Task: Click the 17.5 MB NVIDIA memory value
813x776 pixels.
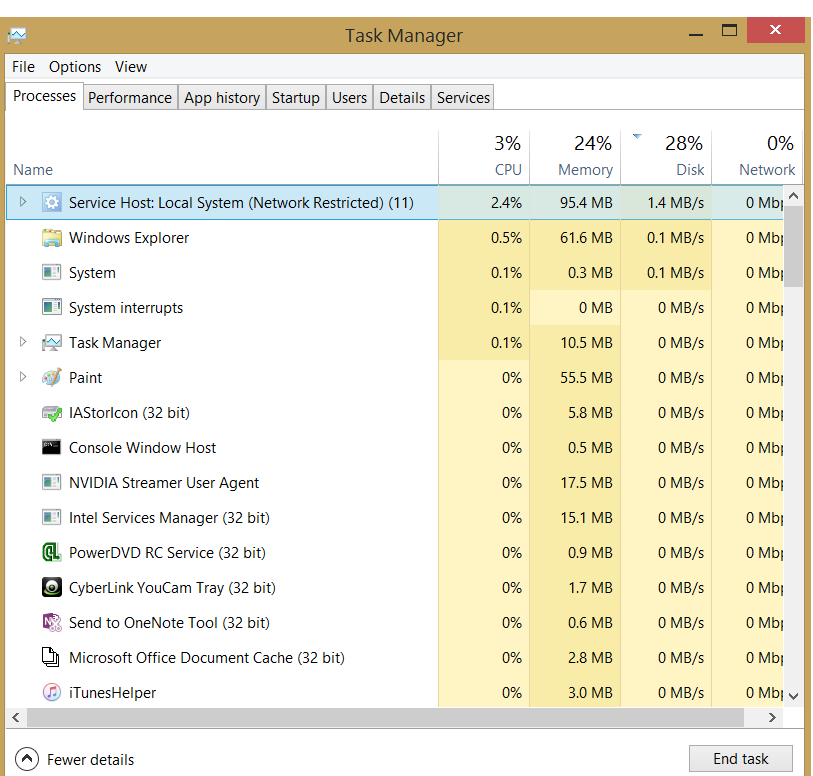Action: coord(586,483)
